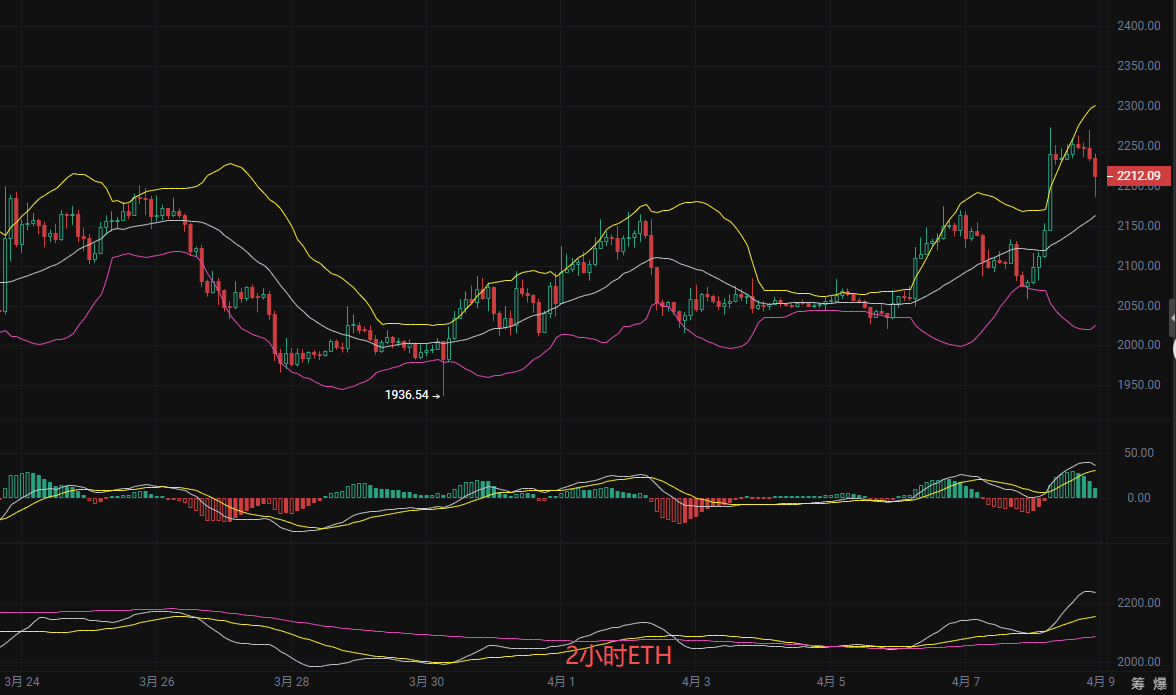Click the red 2小时ETH watermark text
1176x695 pixels.
(x=618, y=657)
